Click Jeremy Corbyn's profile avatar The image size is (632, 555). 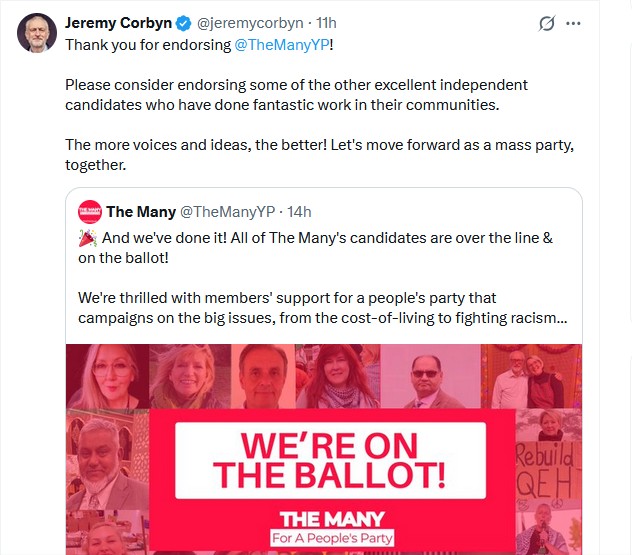coord(36,34)
